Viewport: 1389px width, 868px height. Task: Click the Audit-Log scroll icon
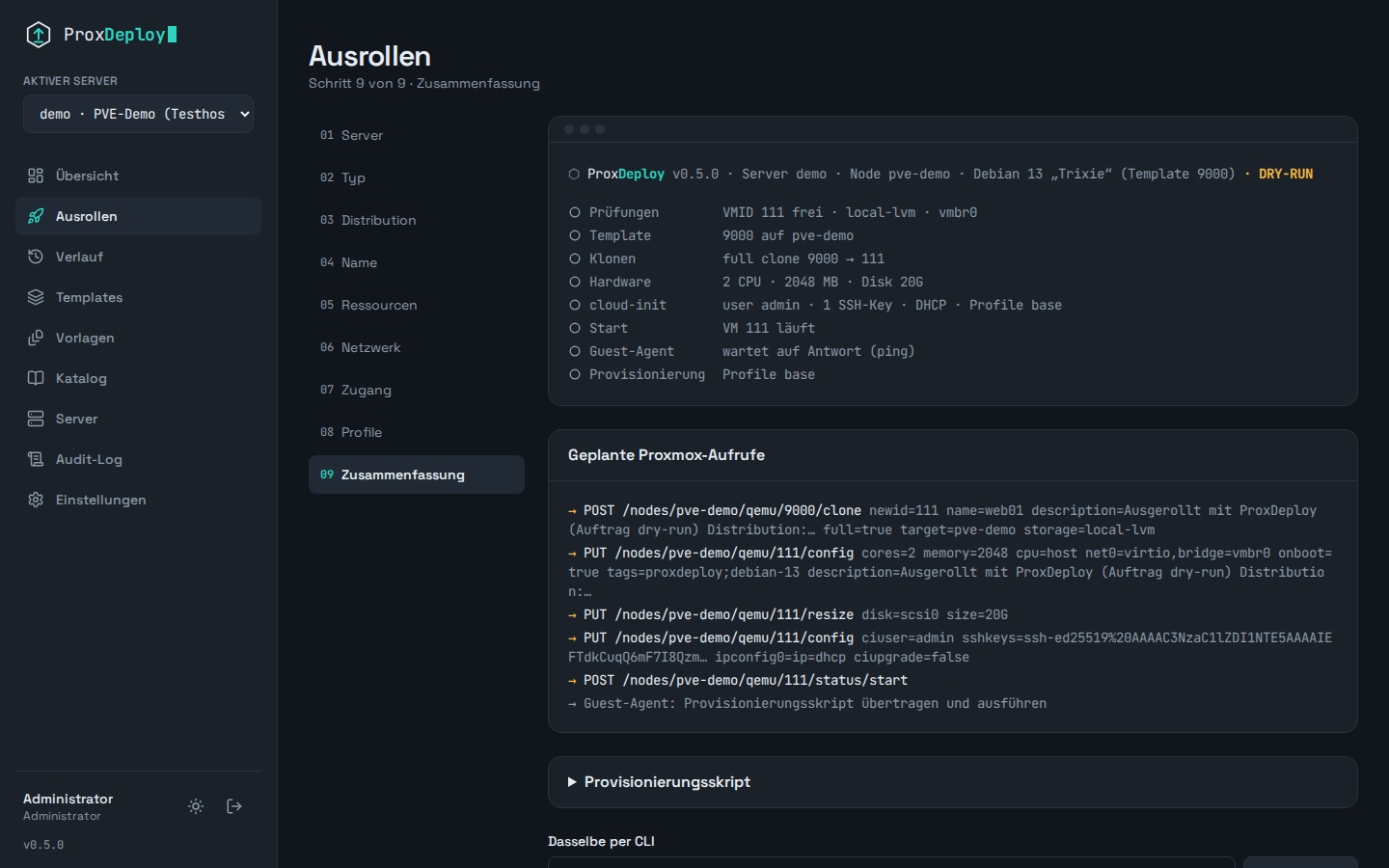[36, 459]
